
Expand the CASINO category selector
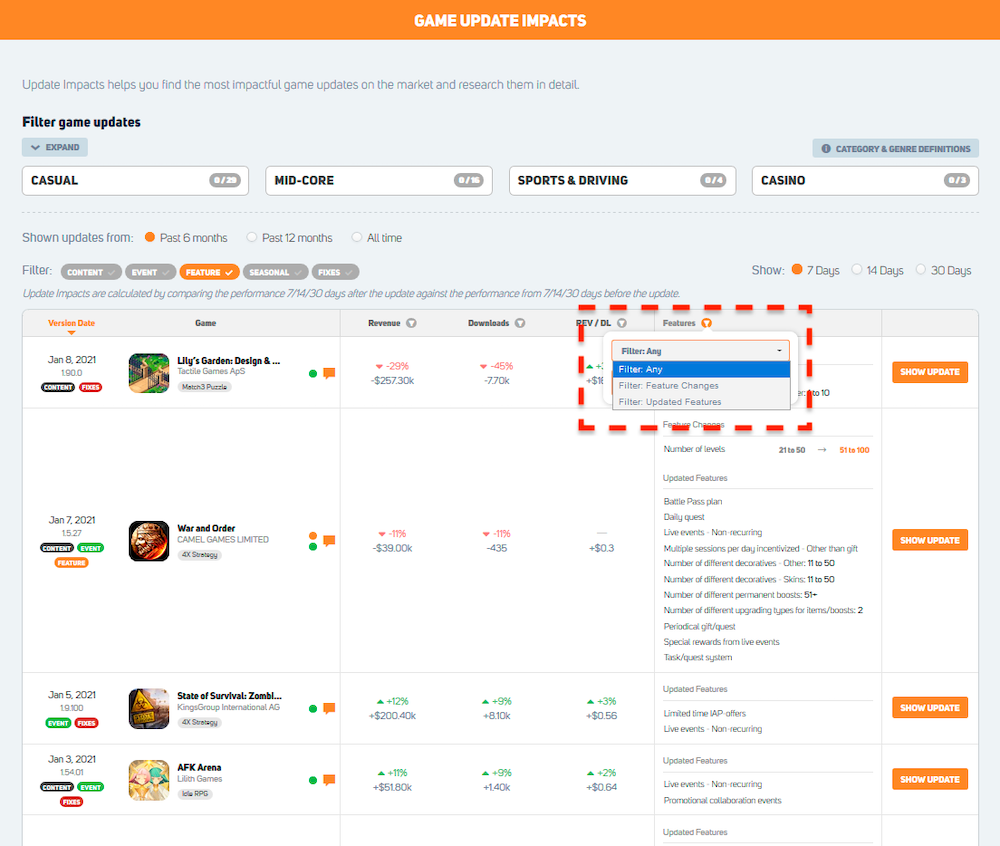(865, 181)
